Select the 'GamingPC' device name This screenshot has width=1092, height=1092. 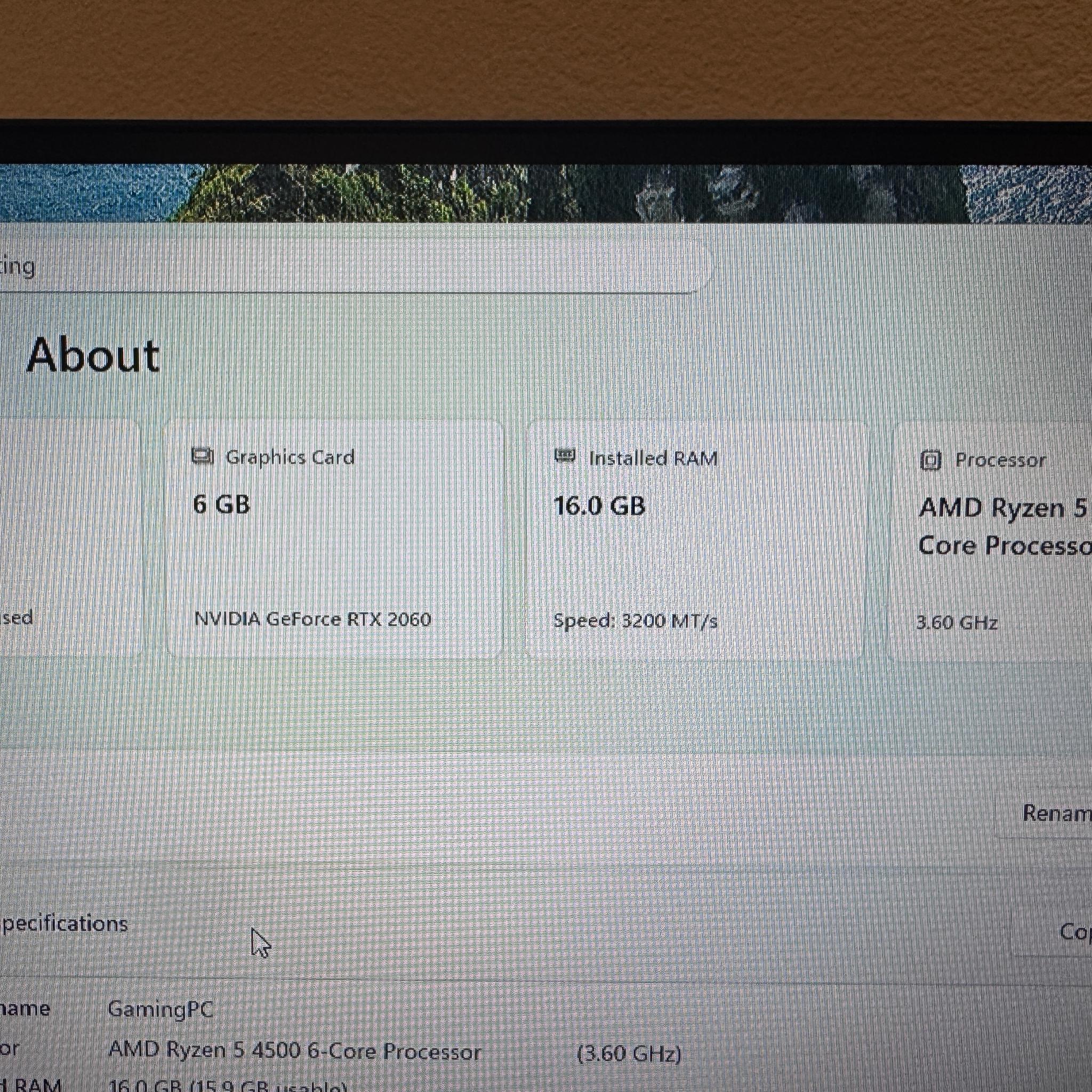click(x=160, y=1008)
